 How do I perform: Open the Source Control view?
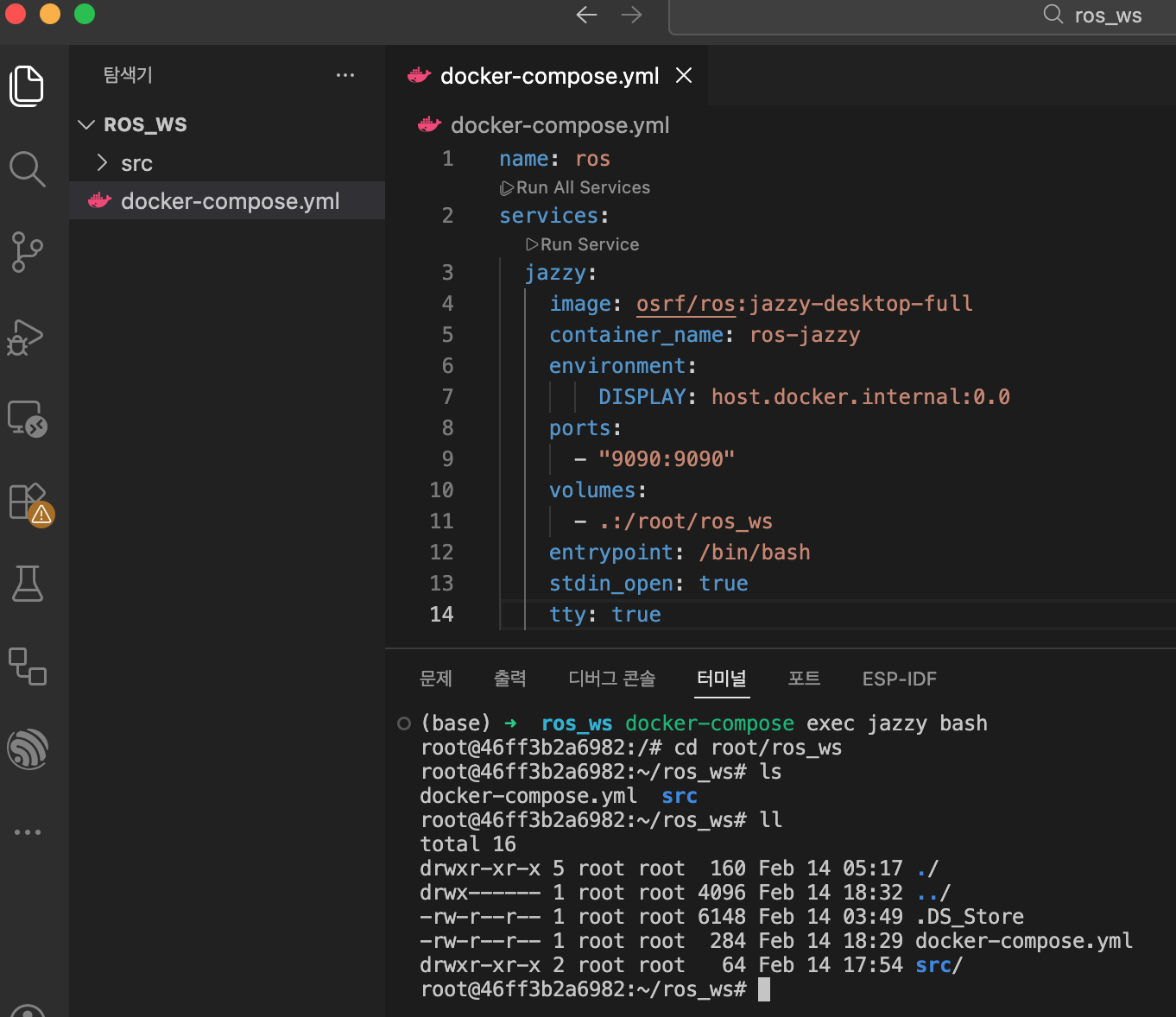click(x=27, y=251)
